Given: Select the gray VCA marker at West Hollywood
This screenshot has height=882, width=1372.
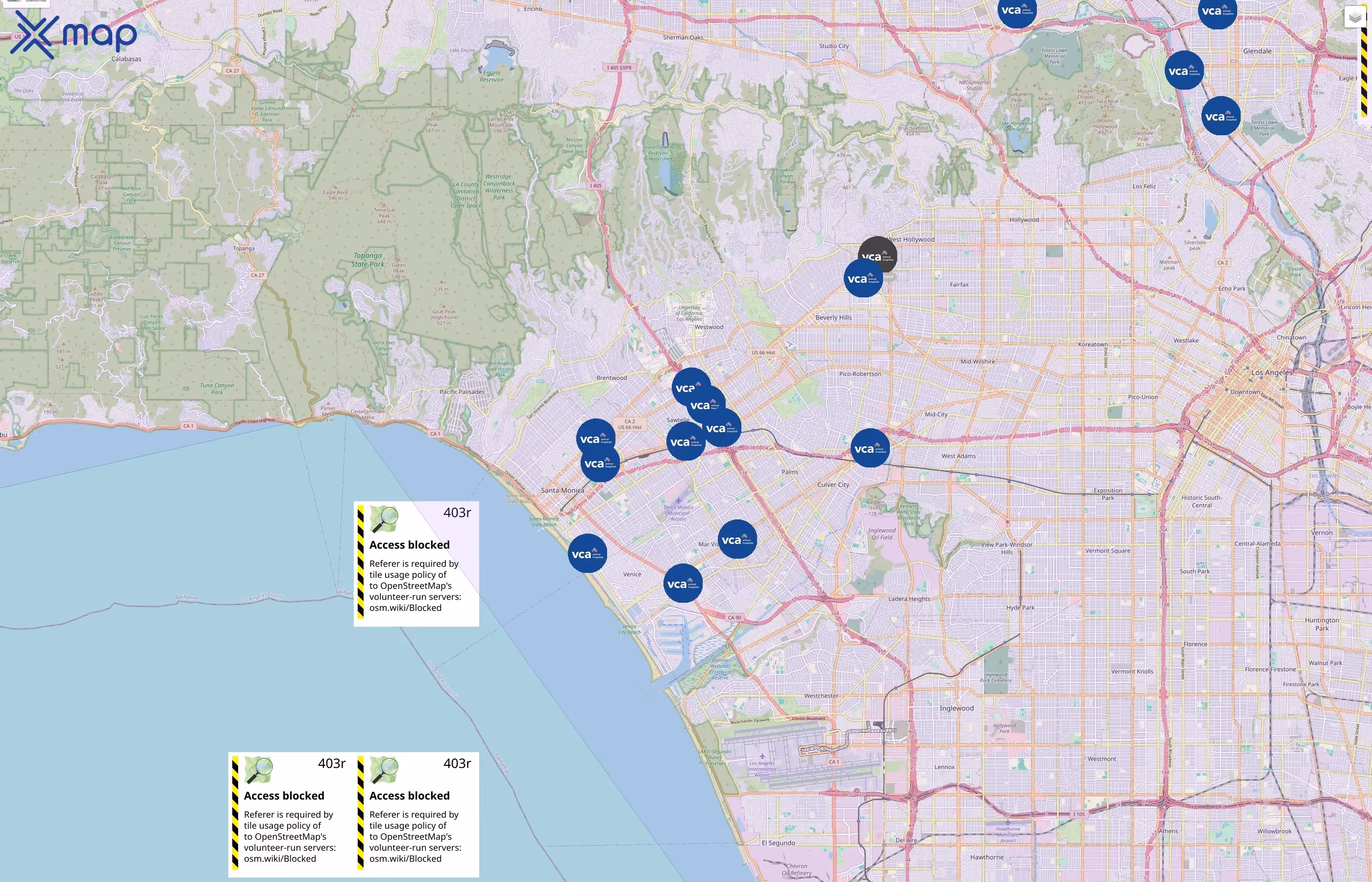Looking at the screenshot, I should point(877,252).
